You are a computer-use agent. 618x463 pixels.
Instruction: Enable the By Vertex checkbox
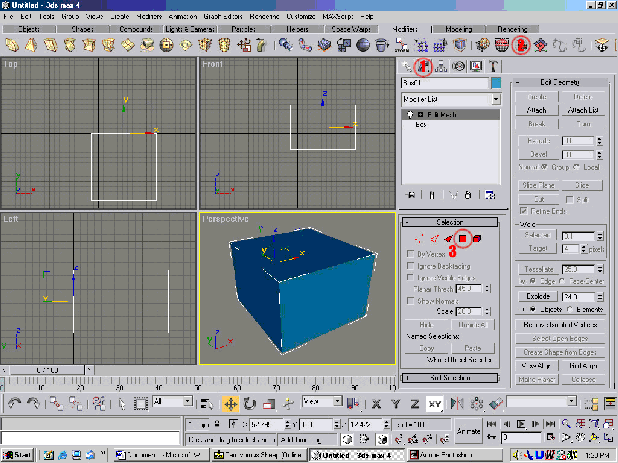pos(411,255)
